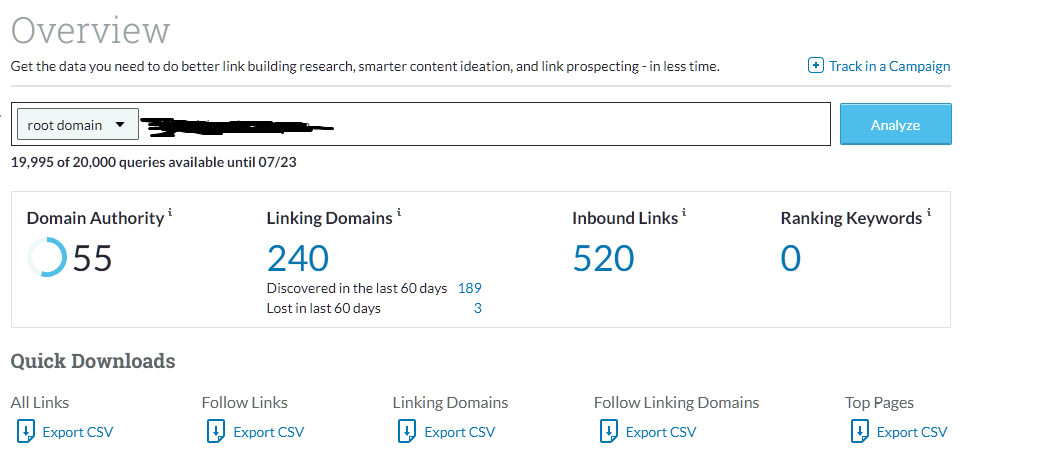
Task: Click inside the domain search field
Action: tap(580, 125)
